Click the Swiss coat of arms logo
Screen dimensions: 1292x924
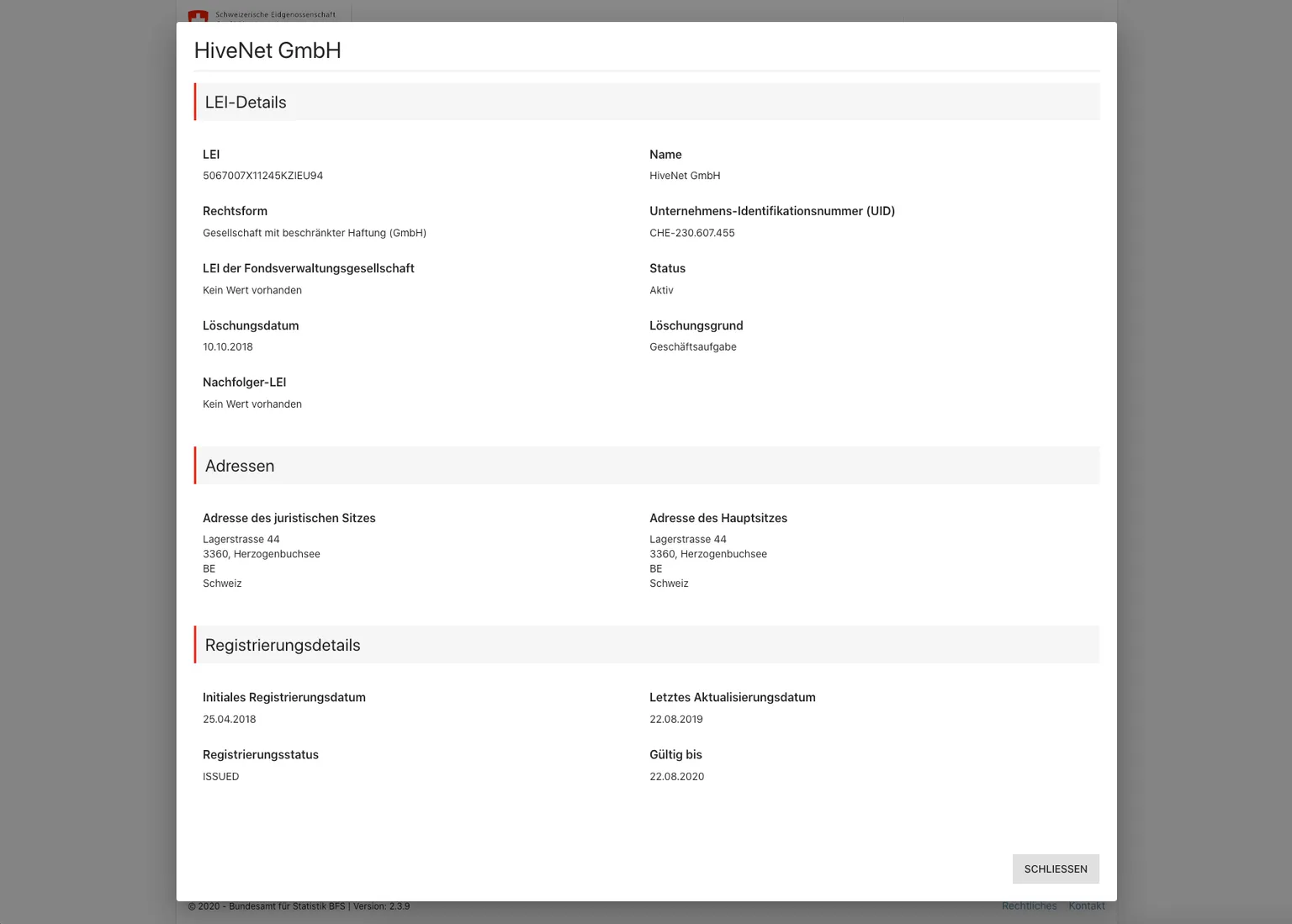pyautogui.click(x=198, y=16)
